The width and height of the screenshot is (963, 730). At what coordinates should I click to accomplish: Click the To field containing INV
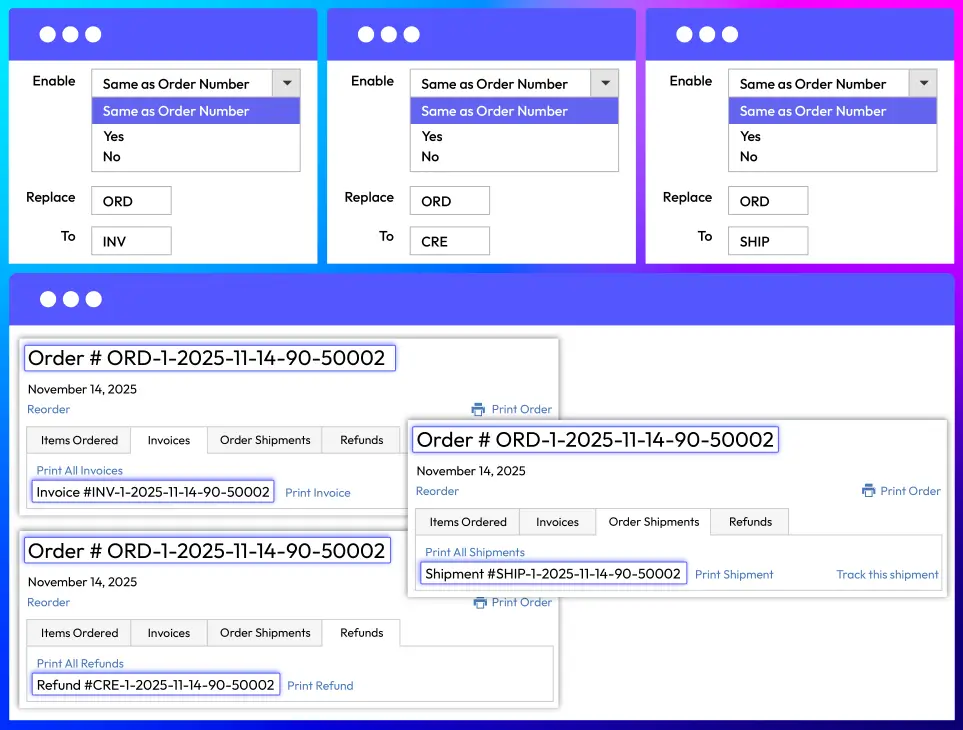coord(131,241)
